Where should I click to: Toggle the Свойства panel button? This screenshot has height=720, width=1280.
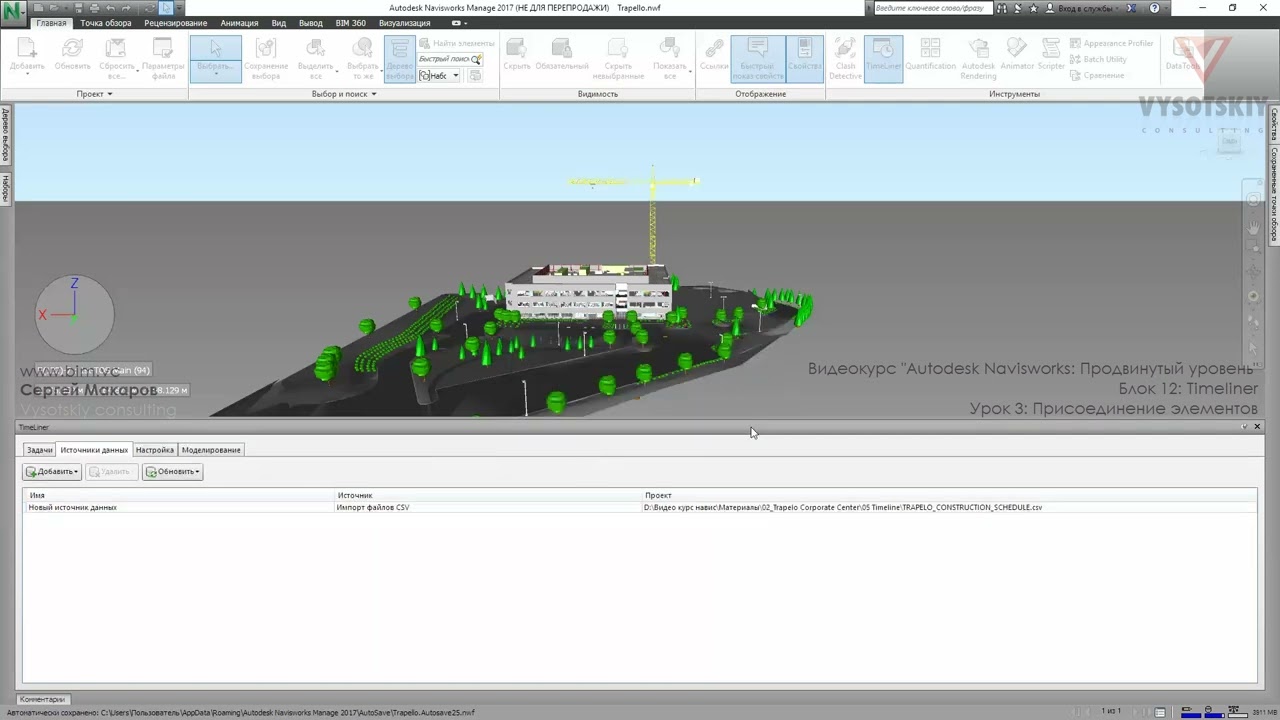click(805, 59)
